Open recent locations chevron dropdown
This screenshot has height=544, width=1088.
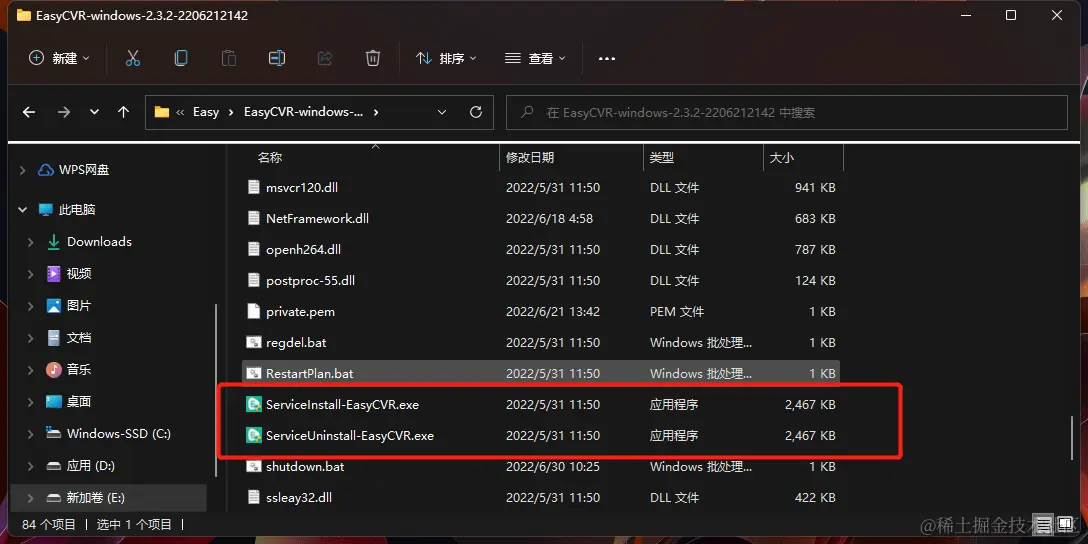(94, 112)
